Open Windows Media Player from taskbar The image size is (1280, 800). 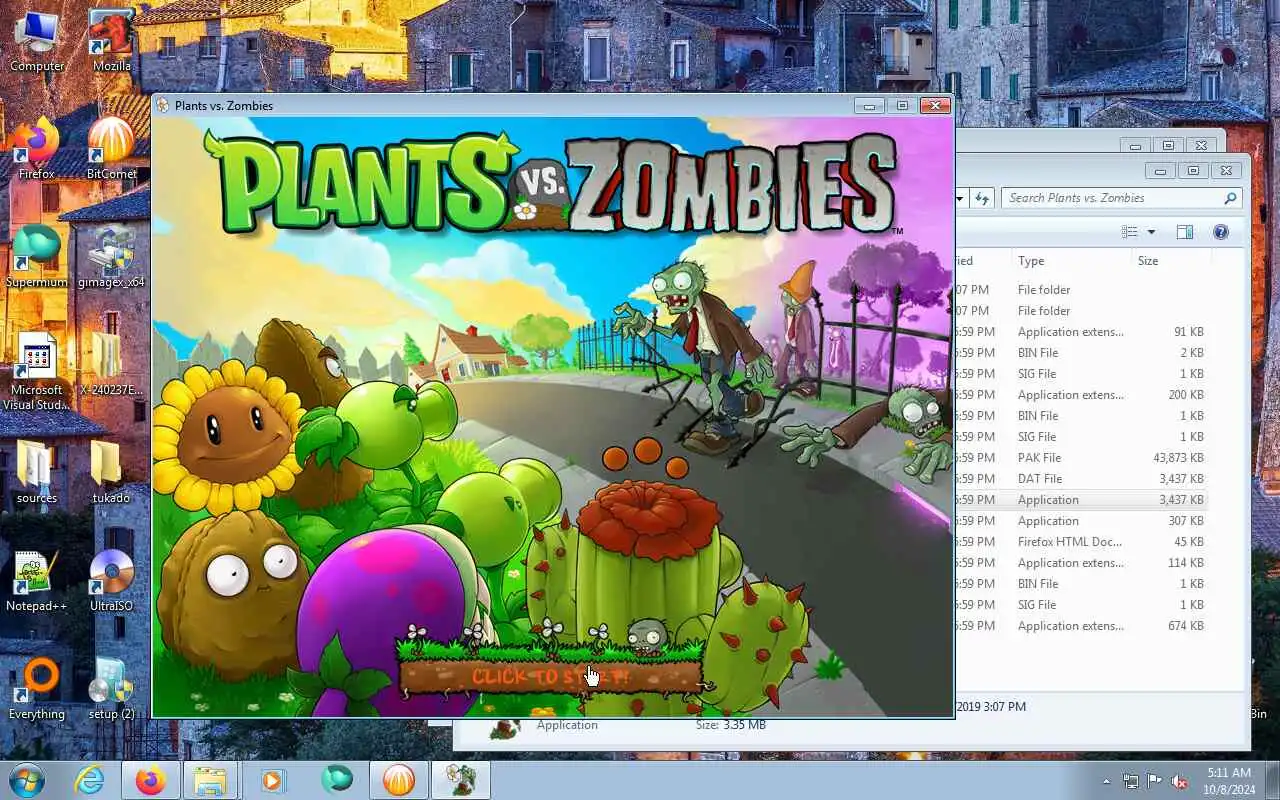click(x=272, y=780)
